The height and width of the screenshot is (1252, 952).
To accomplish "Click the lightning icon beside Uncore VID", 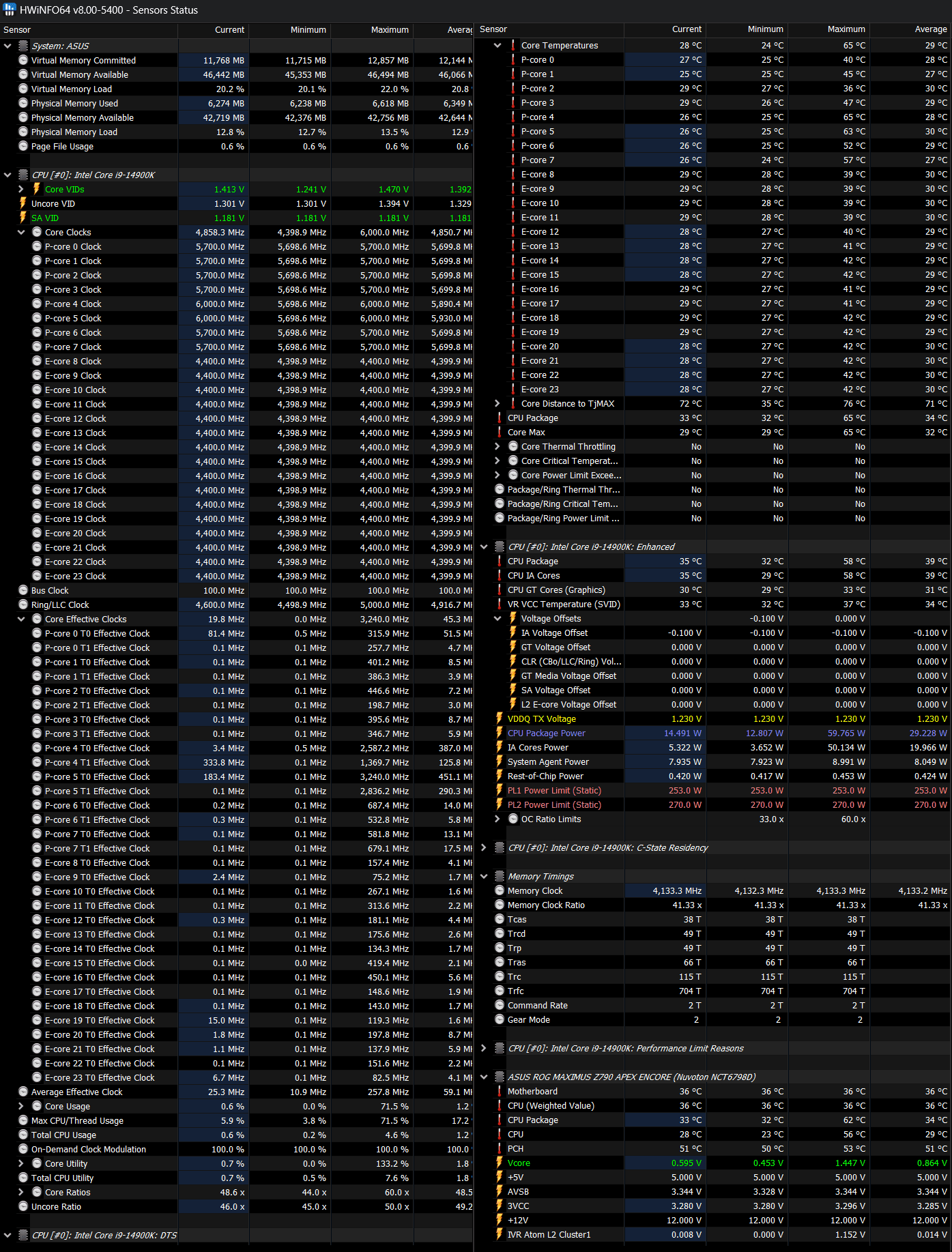I will 23,203.
